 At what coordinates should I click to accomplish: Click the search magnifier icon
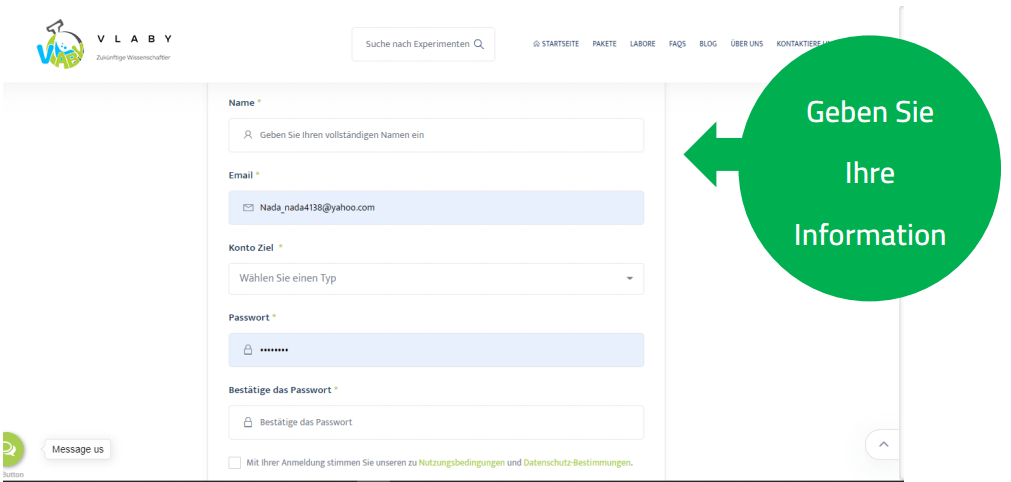(479, 44)
